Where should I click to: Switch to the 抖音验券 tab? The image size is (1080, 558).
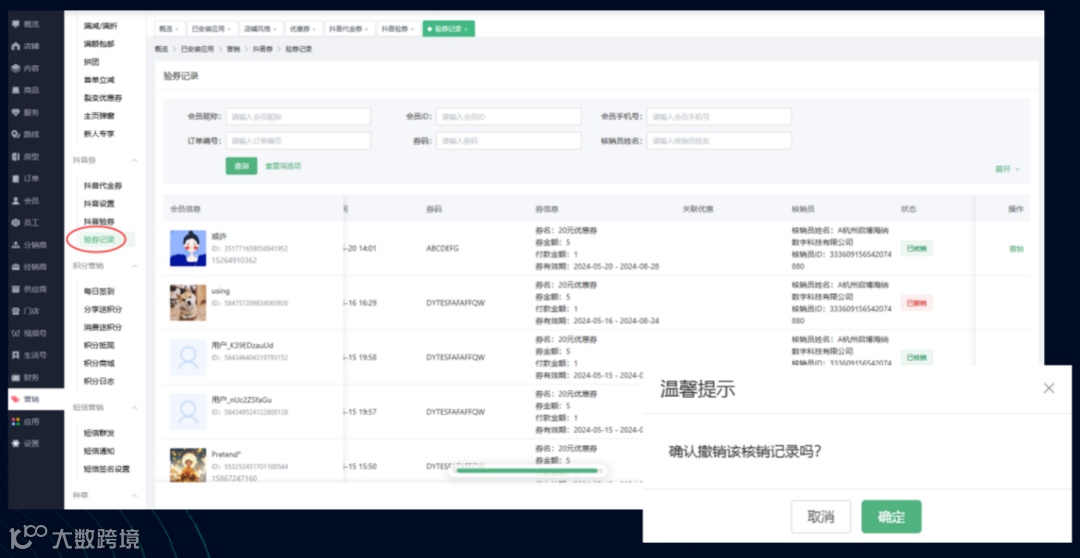coord(398,29)
